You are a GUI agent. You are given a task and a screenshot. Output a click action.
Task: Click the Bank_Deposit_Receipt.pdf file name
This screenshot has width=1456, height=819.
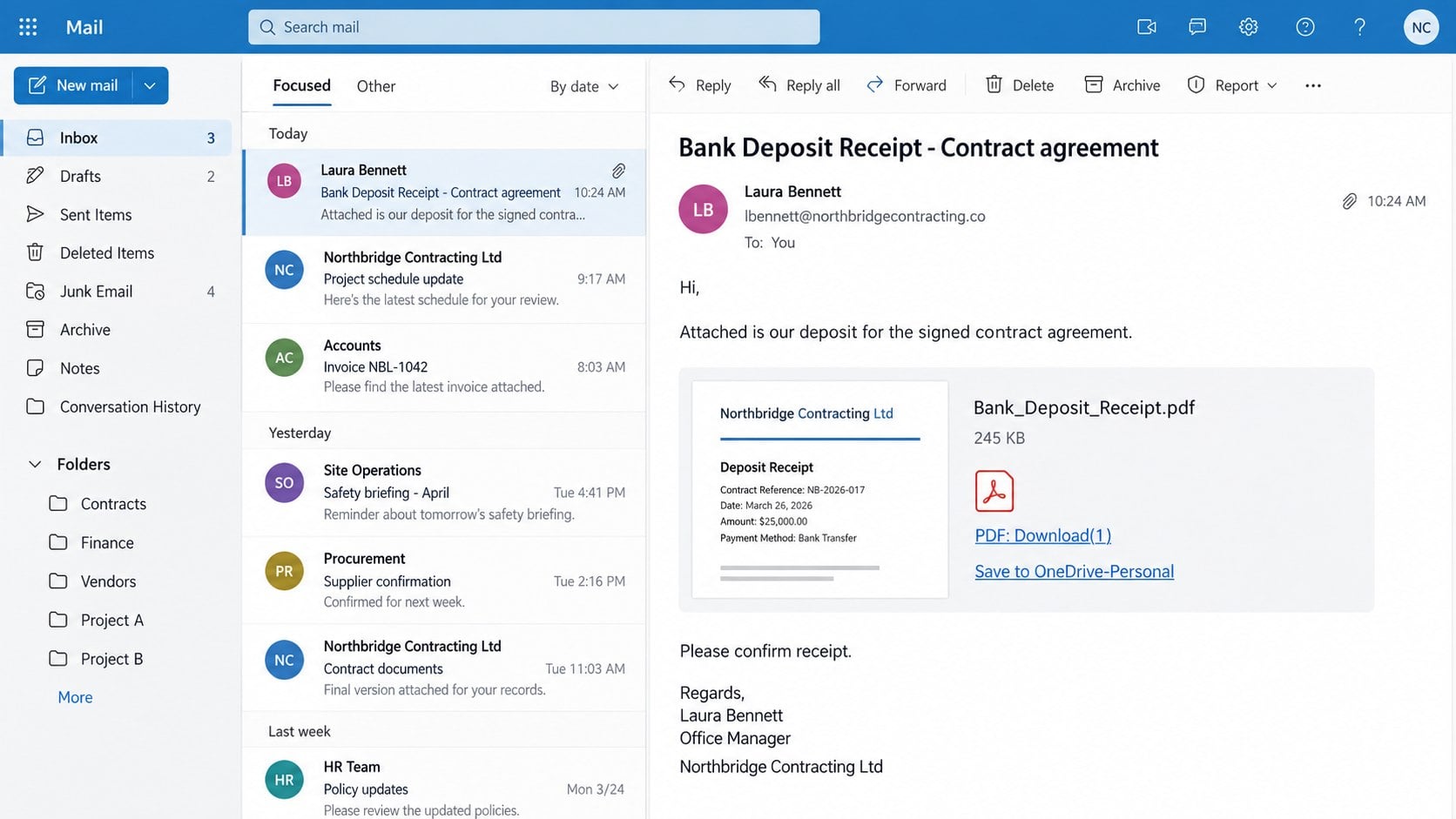[x=1083, y=407]
